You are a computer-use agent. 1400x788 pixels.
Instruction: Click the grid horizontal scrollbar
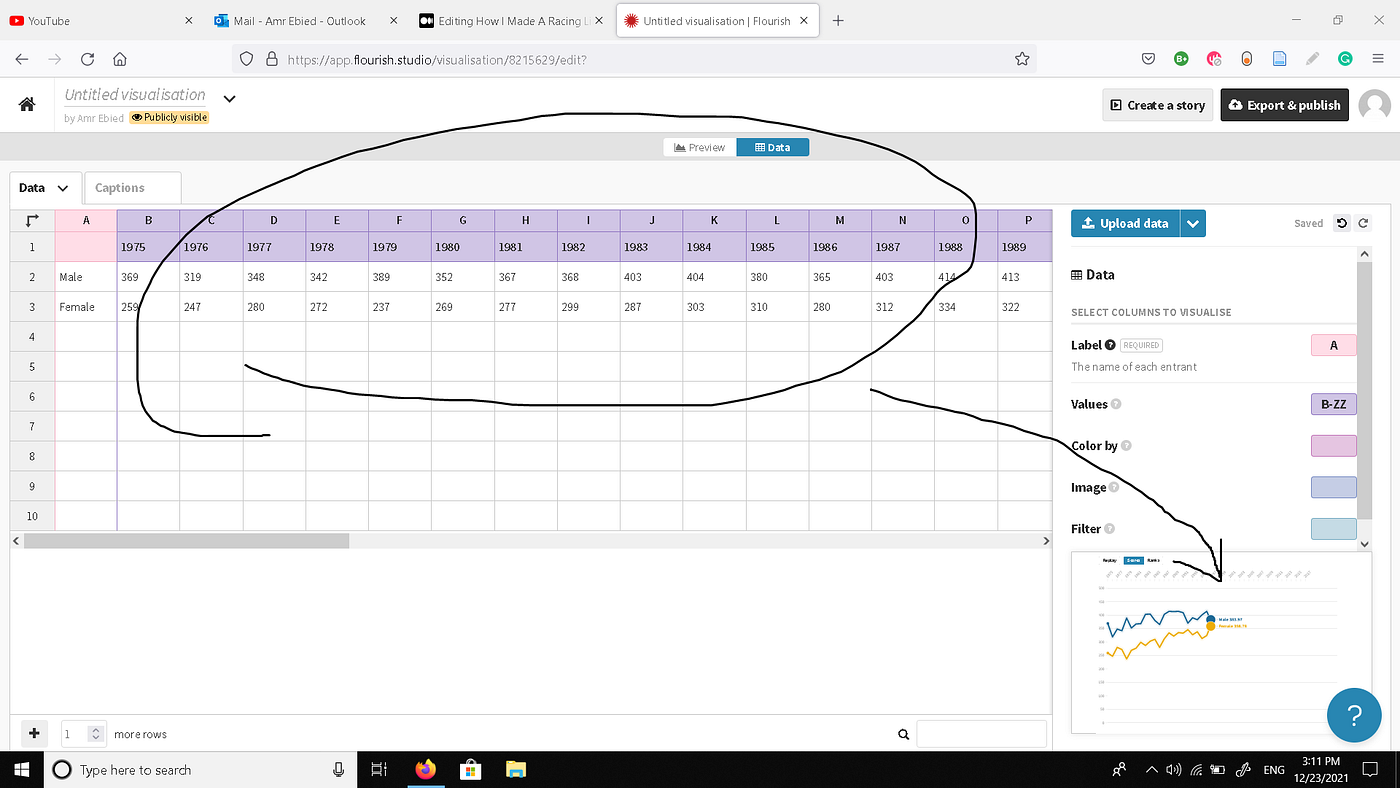186,541
